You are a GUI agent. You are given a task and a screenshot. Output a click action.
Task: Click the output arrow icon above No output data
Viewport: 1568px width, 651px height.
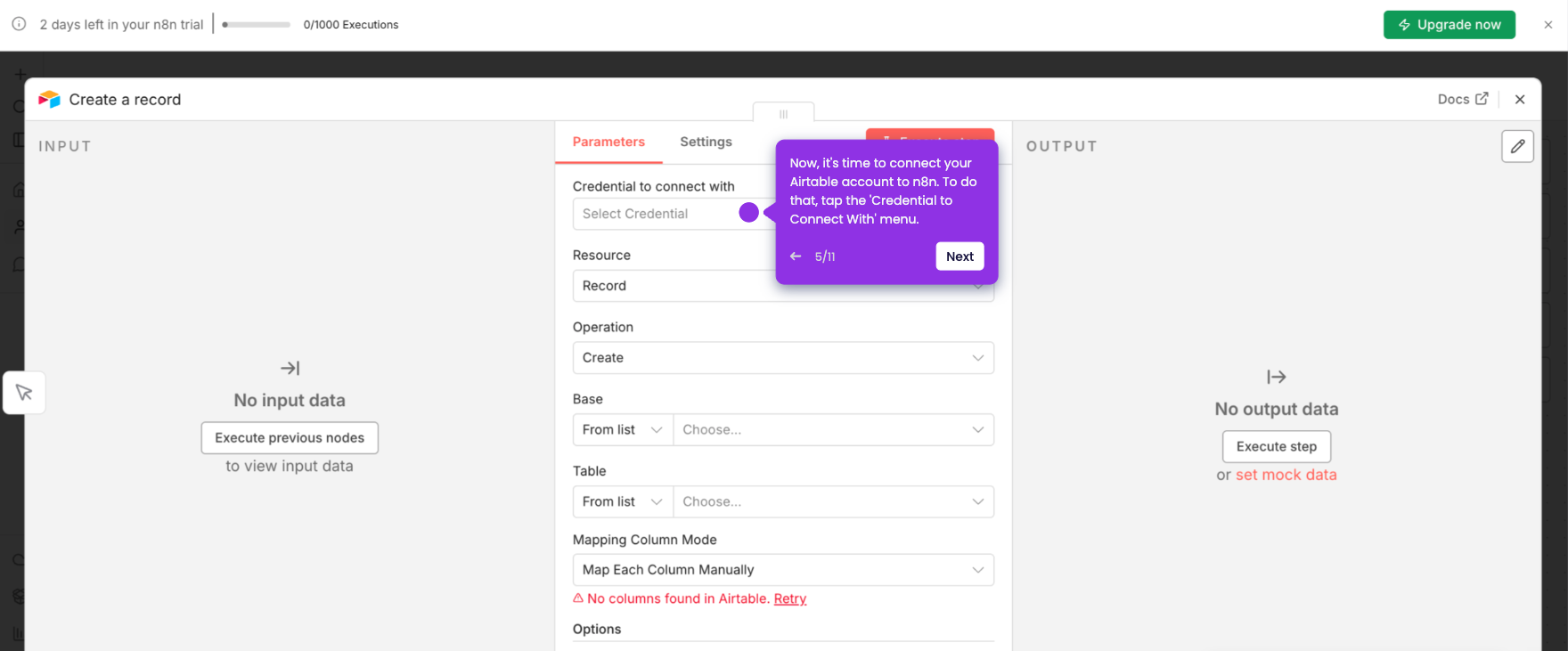click(1277, 377)
